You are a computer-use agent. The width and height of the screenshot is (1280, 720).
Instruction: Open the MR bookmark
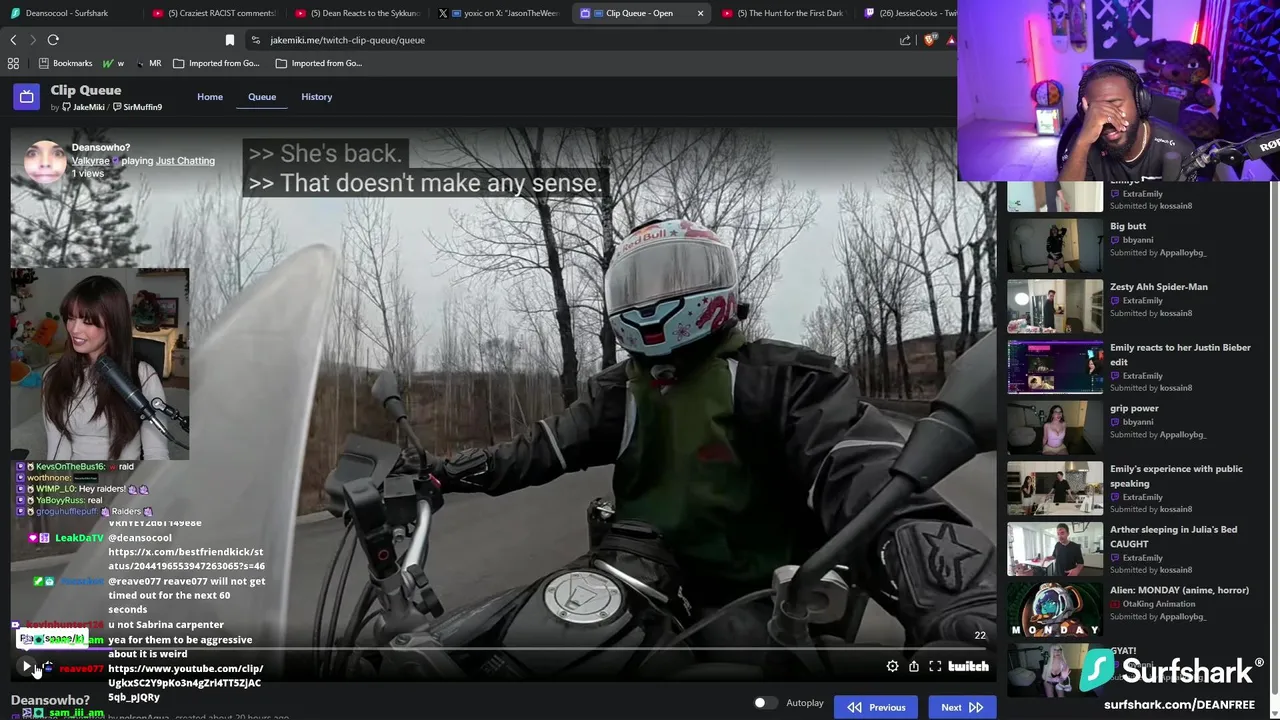[x=148, y=63]
